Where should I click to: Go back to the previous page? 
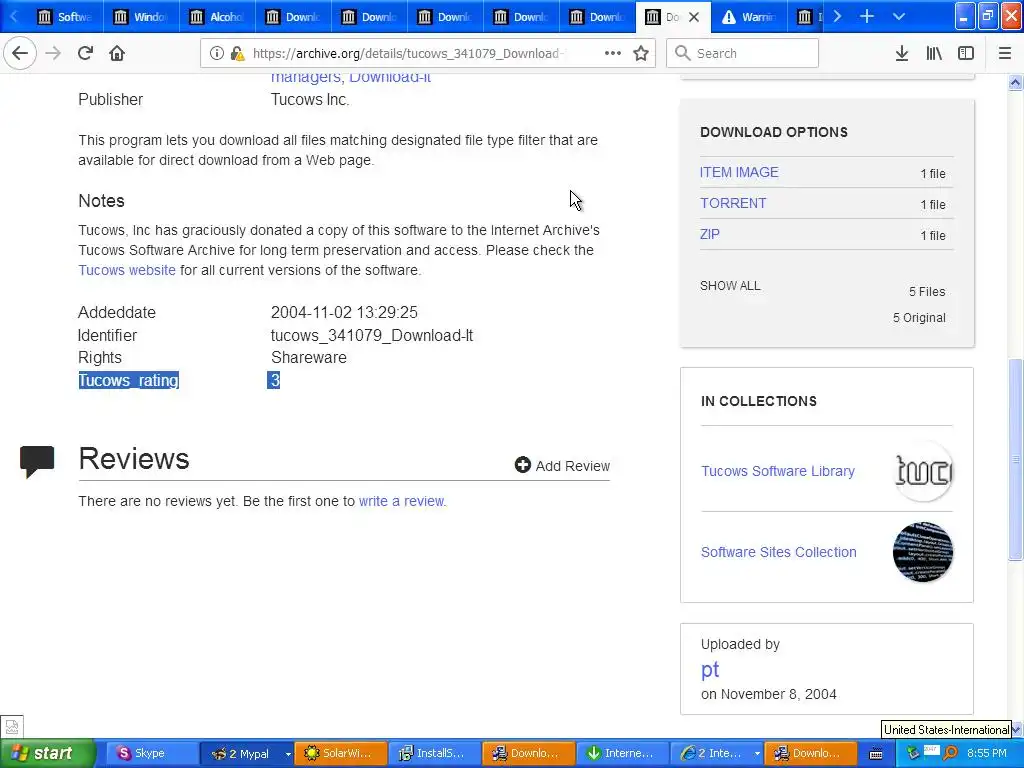coord(20,53)
